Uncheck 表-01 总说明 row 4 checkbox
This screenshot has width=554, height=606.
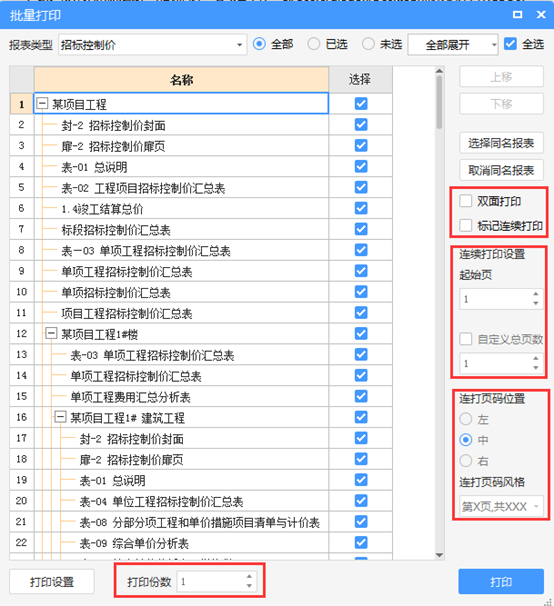(x=361, y=167)
